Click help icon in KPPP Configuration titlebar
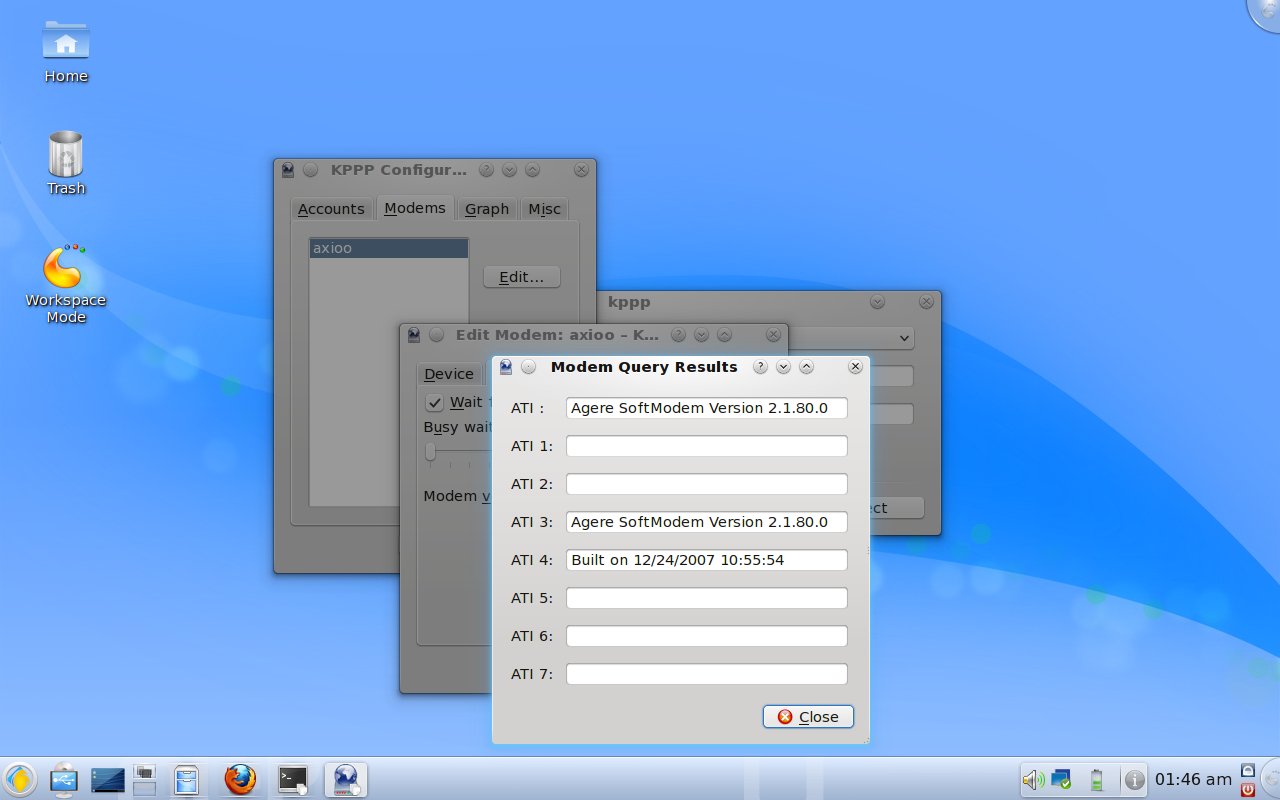 pos(486,170)
